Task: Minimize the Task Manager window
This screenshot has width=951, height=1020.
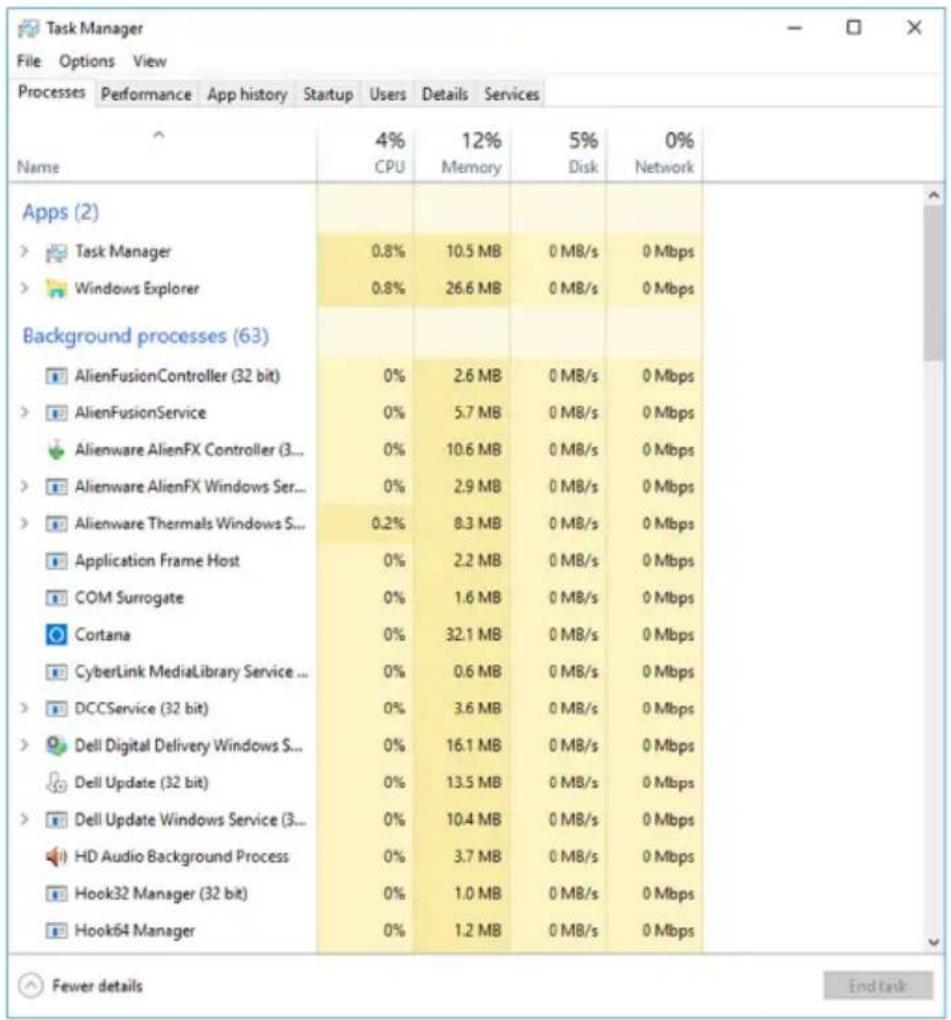Action: pos(794,28)
